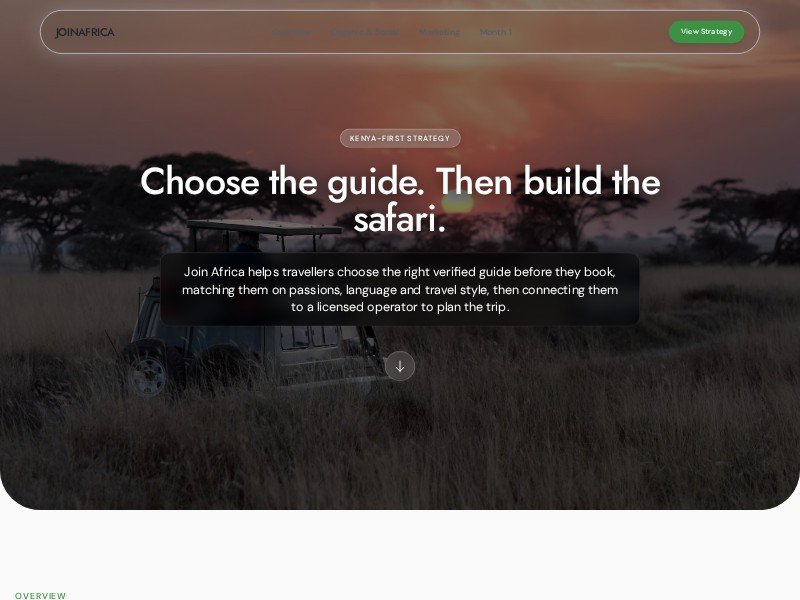Click the Kenya-First Strategy badge
The width and height of the screenshot is (800, 600).
(400, 138)
